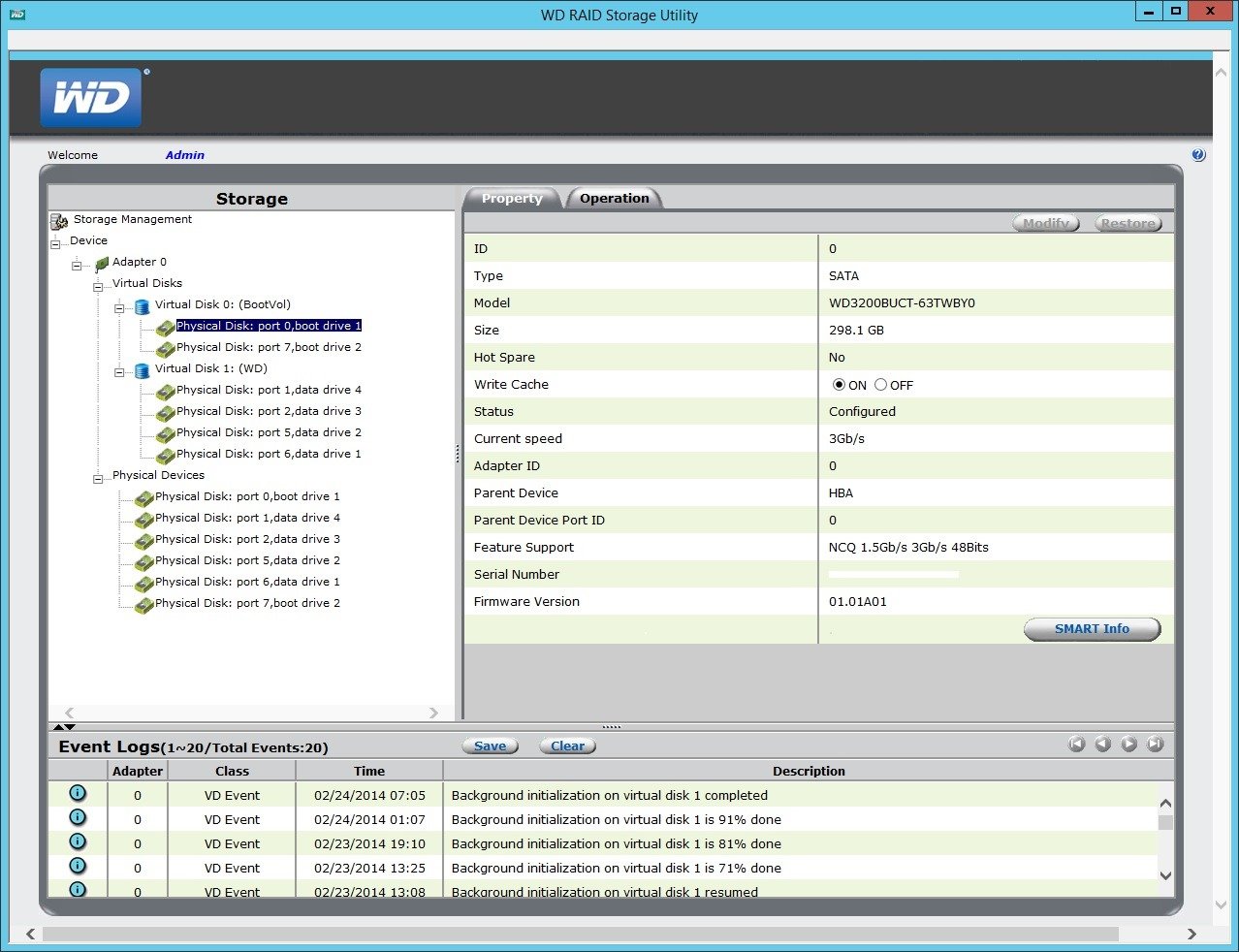Open the help question mark icon

click(x=1198, y=155)
